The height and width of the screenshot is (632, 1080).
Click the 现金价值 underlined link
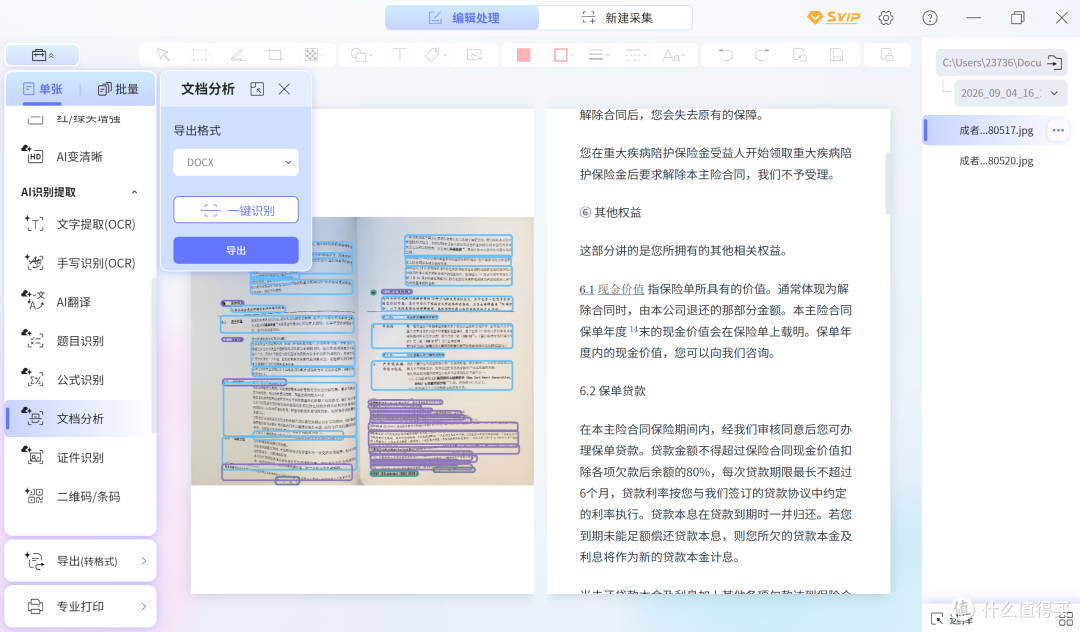[x=621, y=289]
